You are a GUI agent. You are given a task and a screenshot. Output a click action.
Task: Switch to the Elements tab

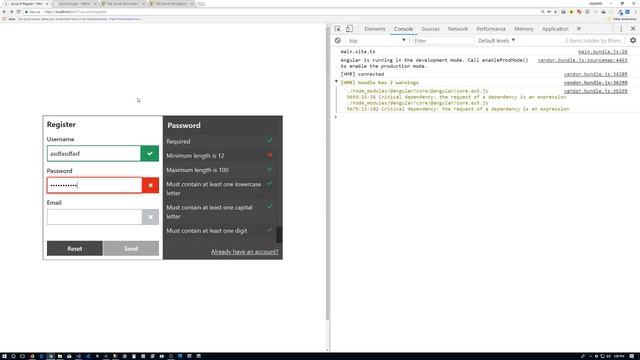pyautogui.click(x=375, y=29)
